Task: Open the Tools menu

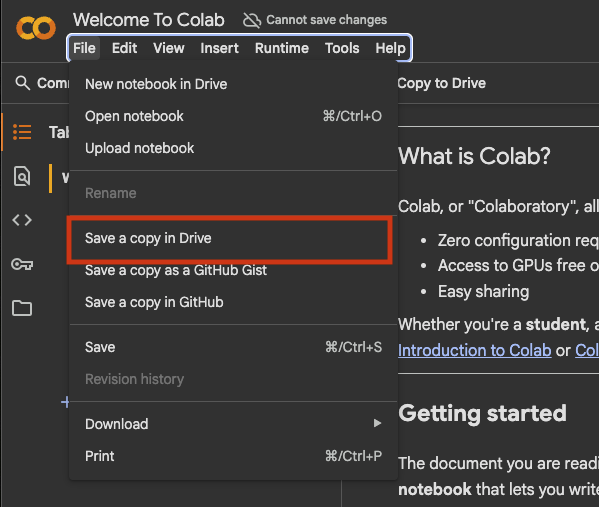Action: pos(342,48)
